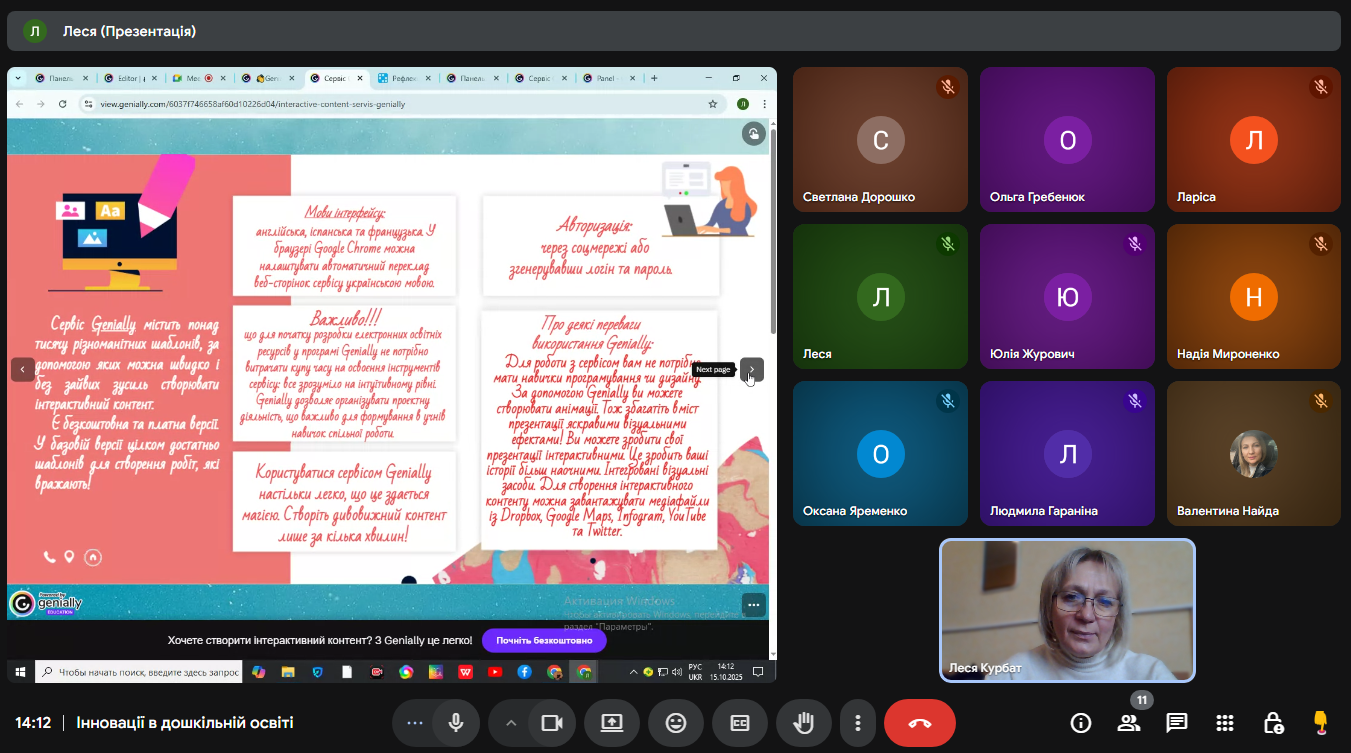Open meeting details info icon
Viewport: 1351px width, 753px height.
(x=1081, y=723)
